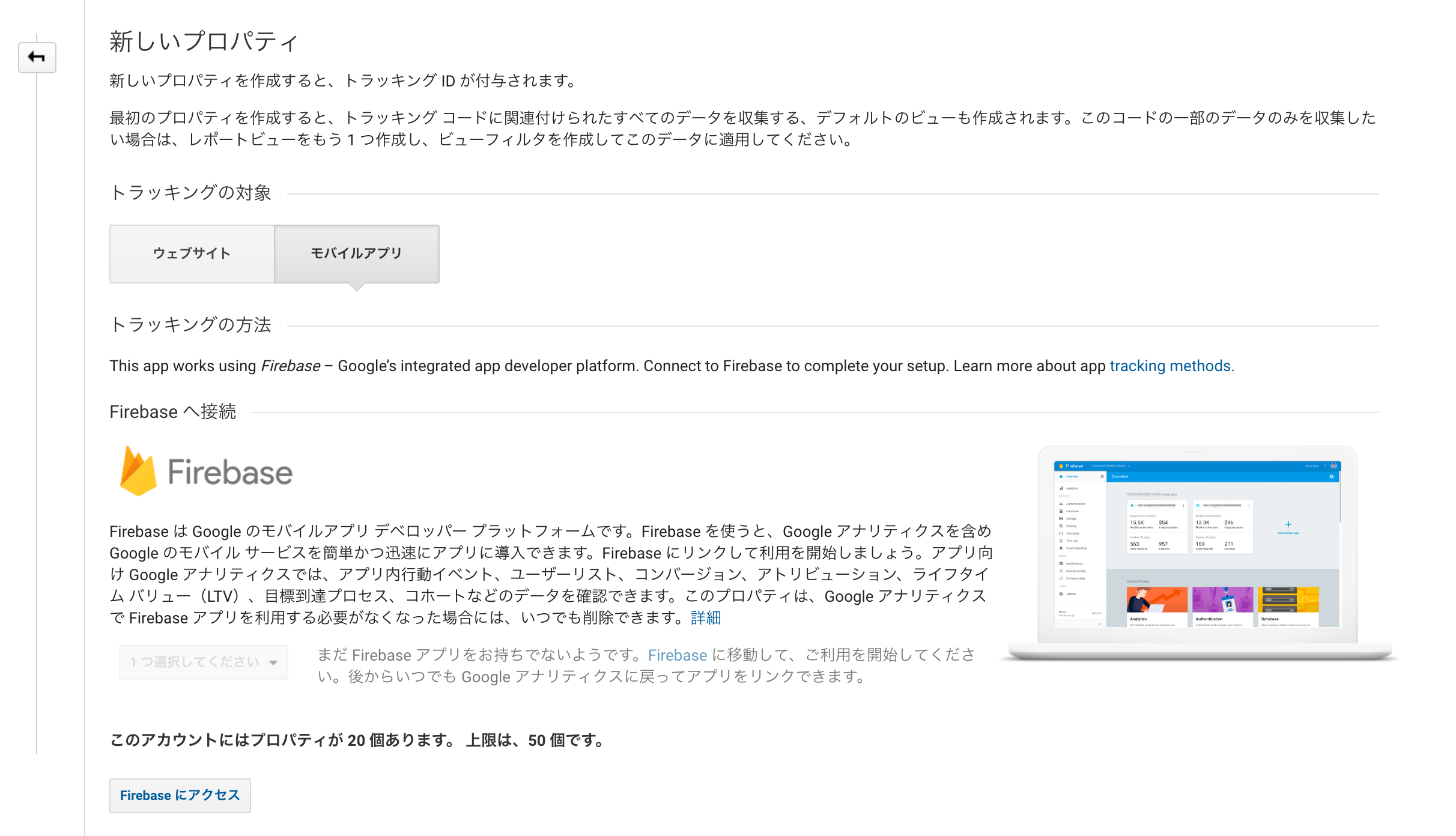Image resolution: width=1456 pixels, height=836 pixels.
Task: Click the property count notice text
Action: coord(358,740)
